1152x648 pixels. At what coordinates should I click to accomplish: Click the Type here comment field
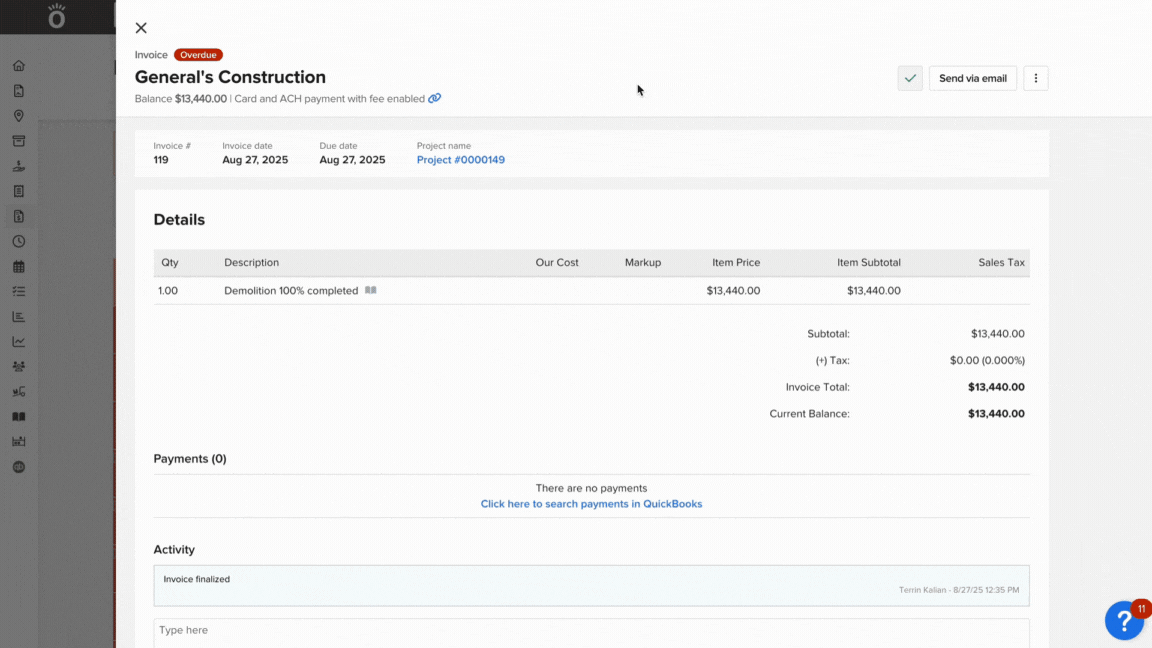[x=591, y=630]
